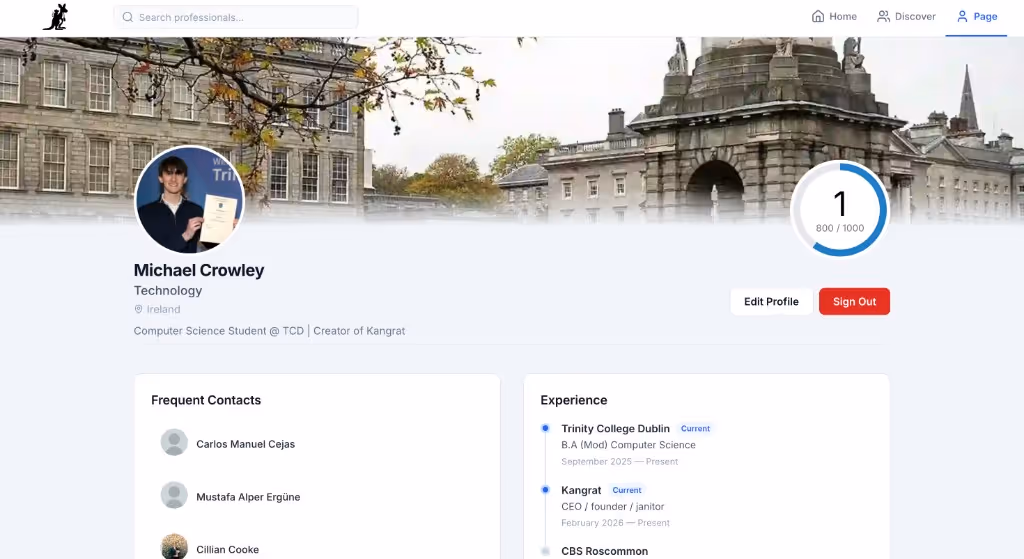Click the Edit Profile button
The image size is (1024, 559).
coord(771,302)
